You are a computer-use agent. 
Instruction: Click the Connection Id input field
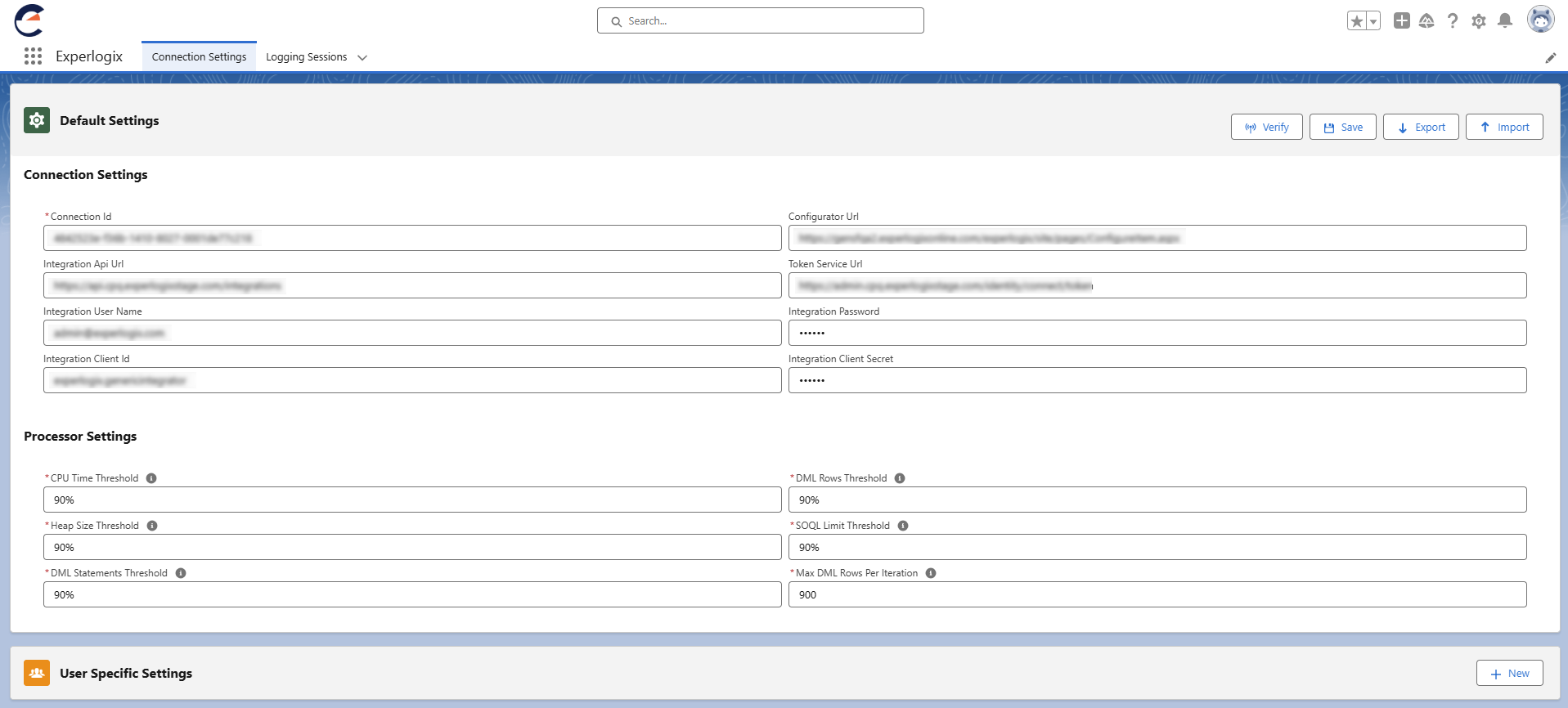pos(412,238)
